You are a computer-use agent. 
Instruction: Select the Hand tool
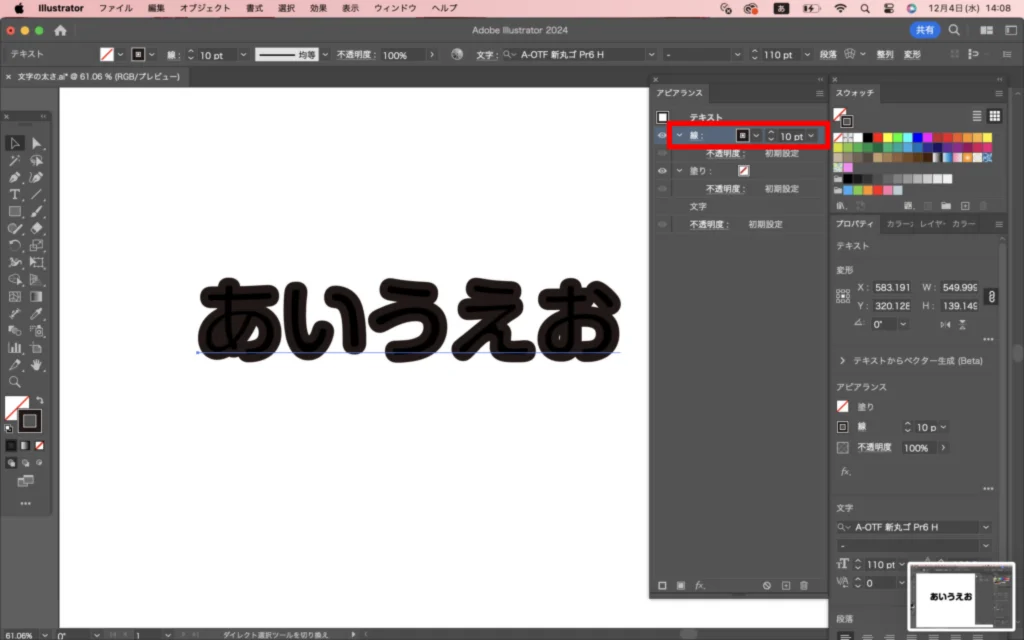pos(37,365)
